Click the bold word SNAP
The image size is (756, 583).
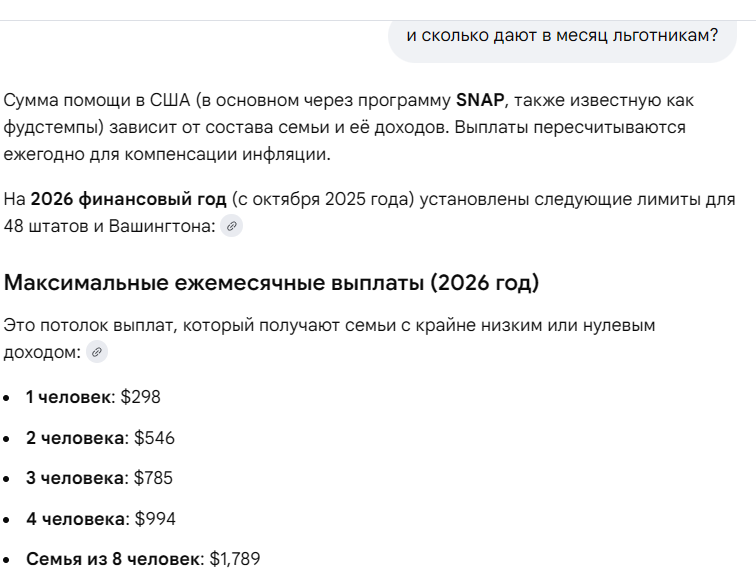(480, 100)
